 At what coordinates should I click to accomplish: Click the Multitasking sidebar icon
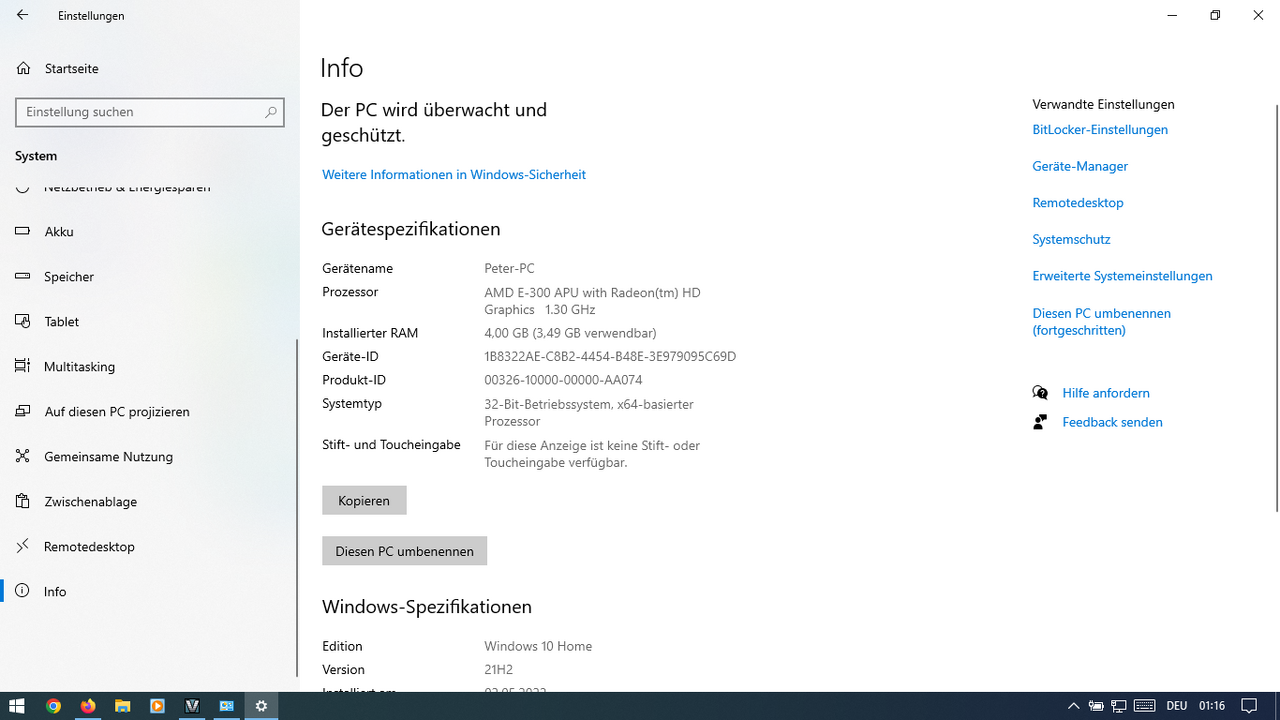point(23,366)
